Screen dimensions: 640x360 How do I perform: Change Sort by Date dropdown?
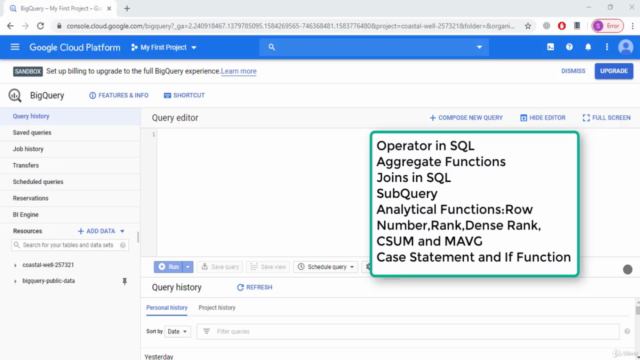click(x=177, y=331)
